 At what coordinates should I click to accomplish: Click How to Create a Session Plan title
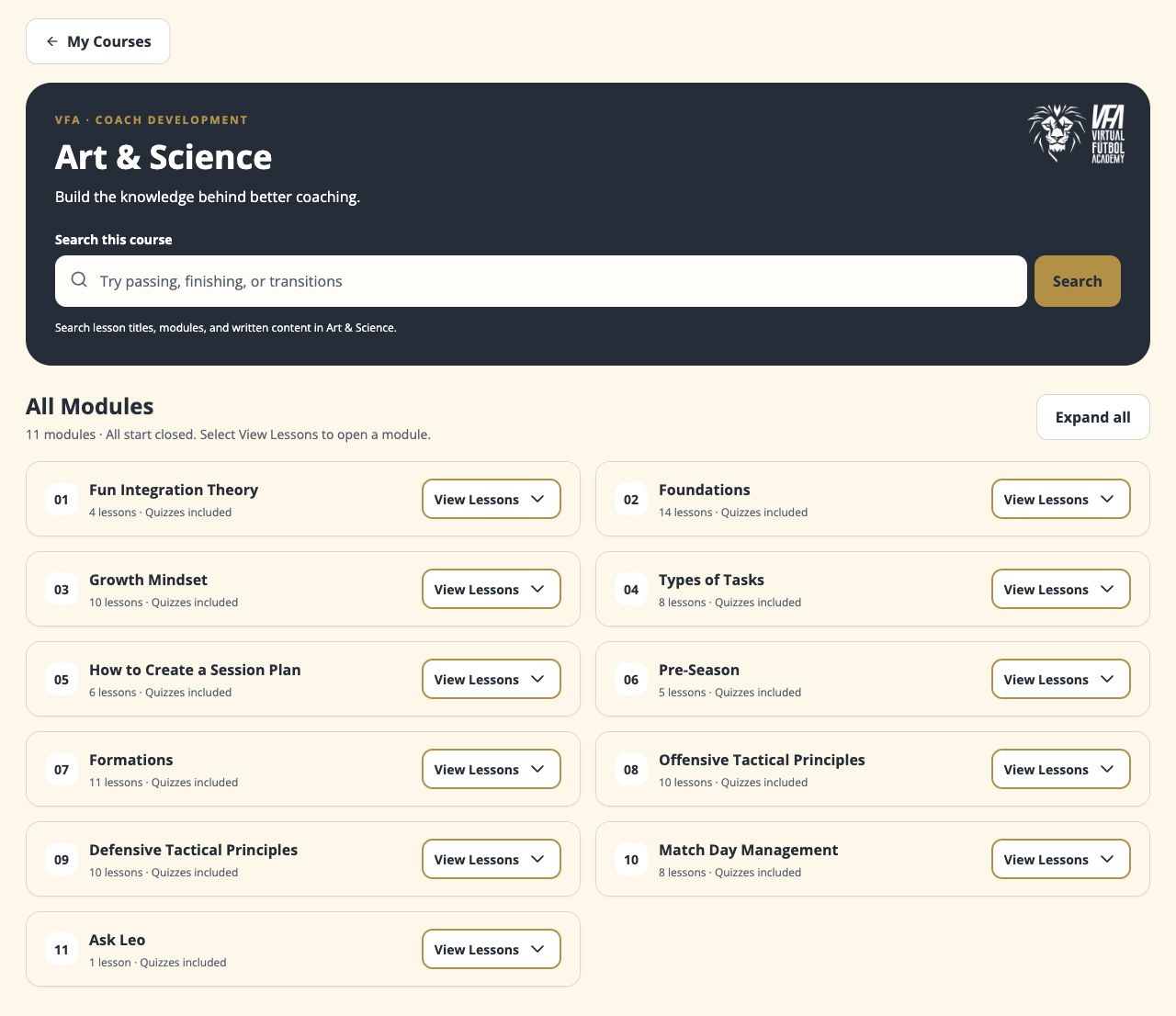pyautogui.click(x=195, y=670)
